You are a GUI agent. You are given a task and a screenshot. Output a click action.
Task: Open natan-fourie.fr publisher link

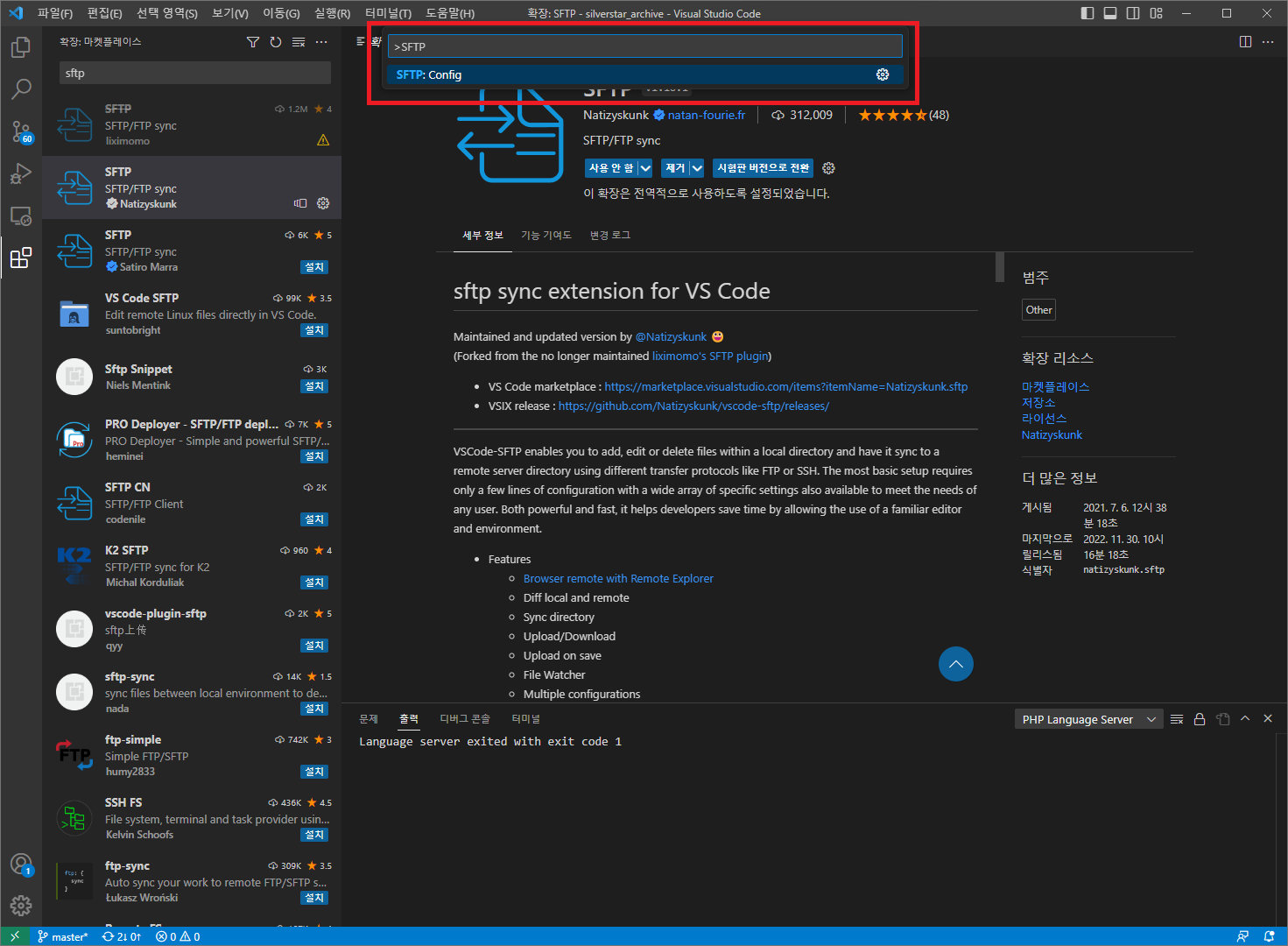click(x=707, y=115)
